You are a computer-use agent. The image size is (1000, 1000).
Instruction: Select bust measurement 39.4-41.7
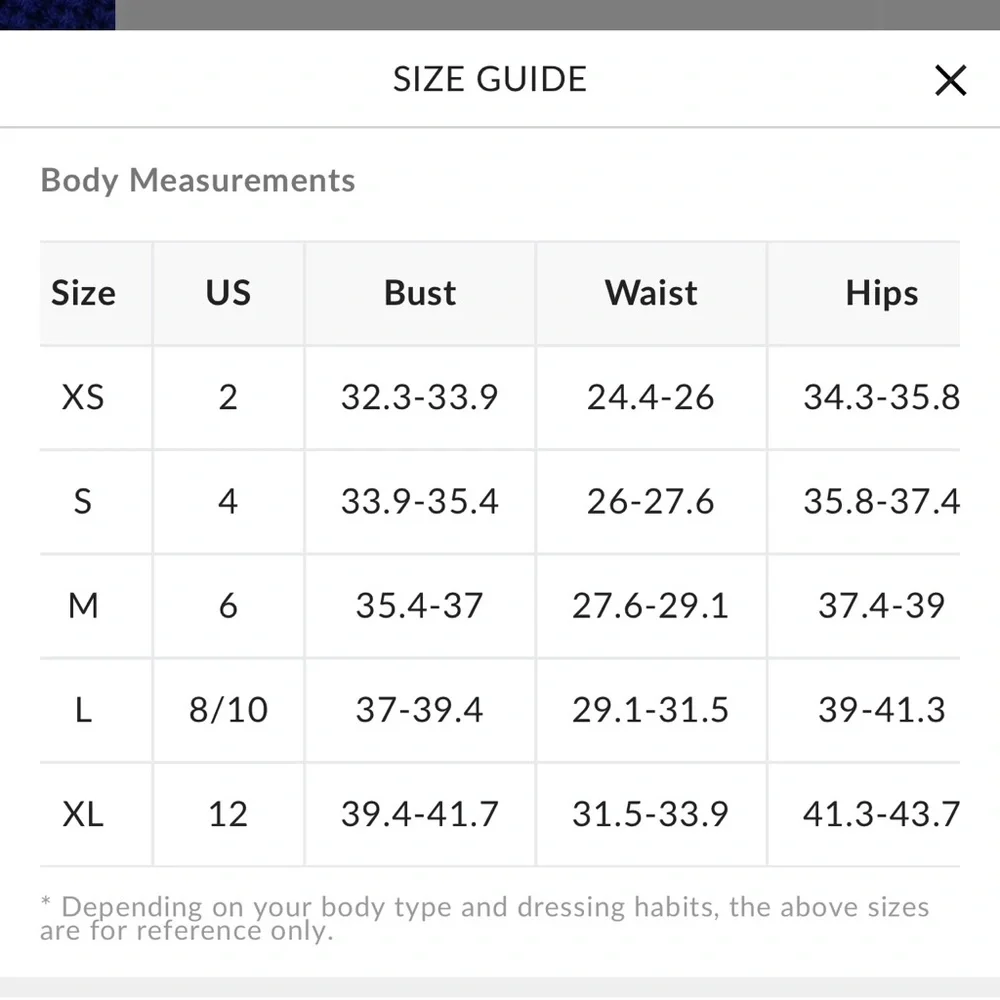point(420,813)
